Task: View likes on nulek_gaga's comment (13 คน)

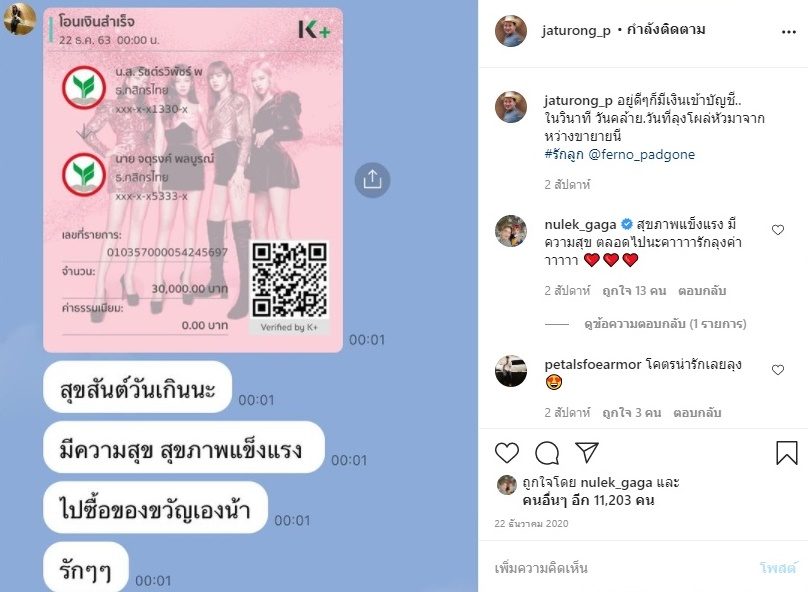Action: click(634, 291)
